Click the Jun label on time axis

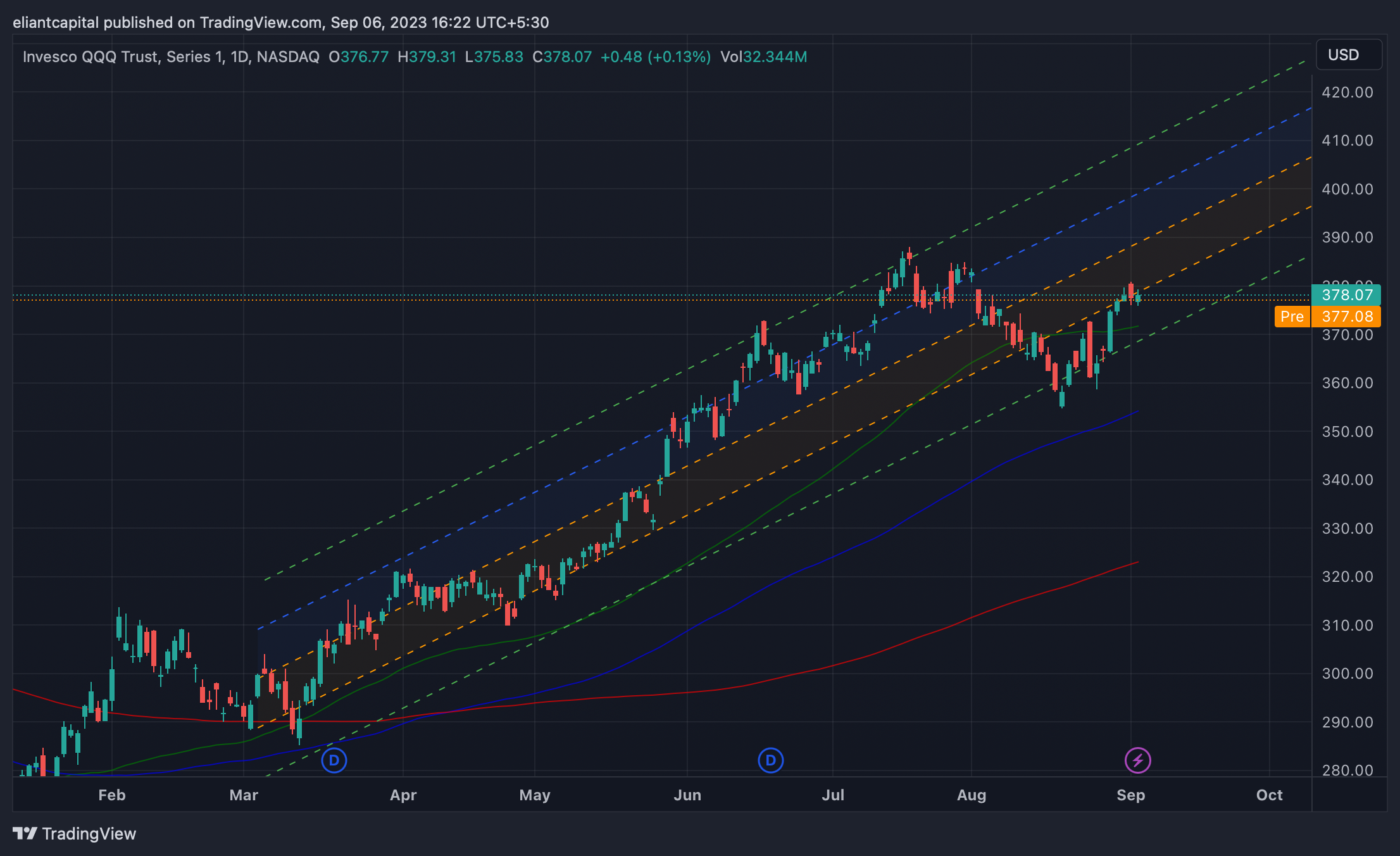687,795
